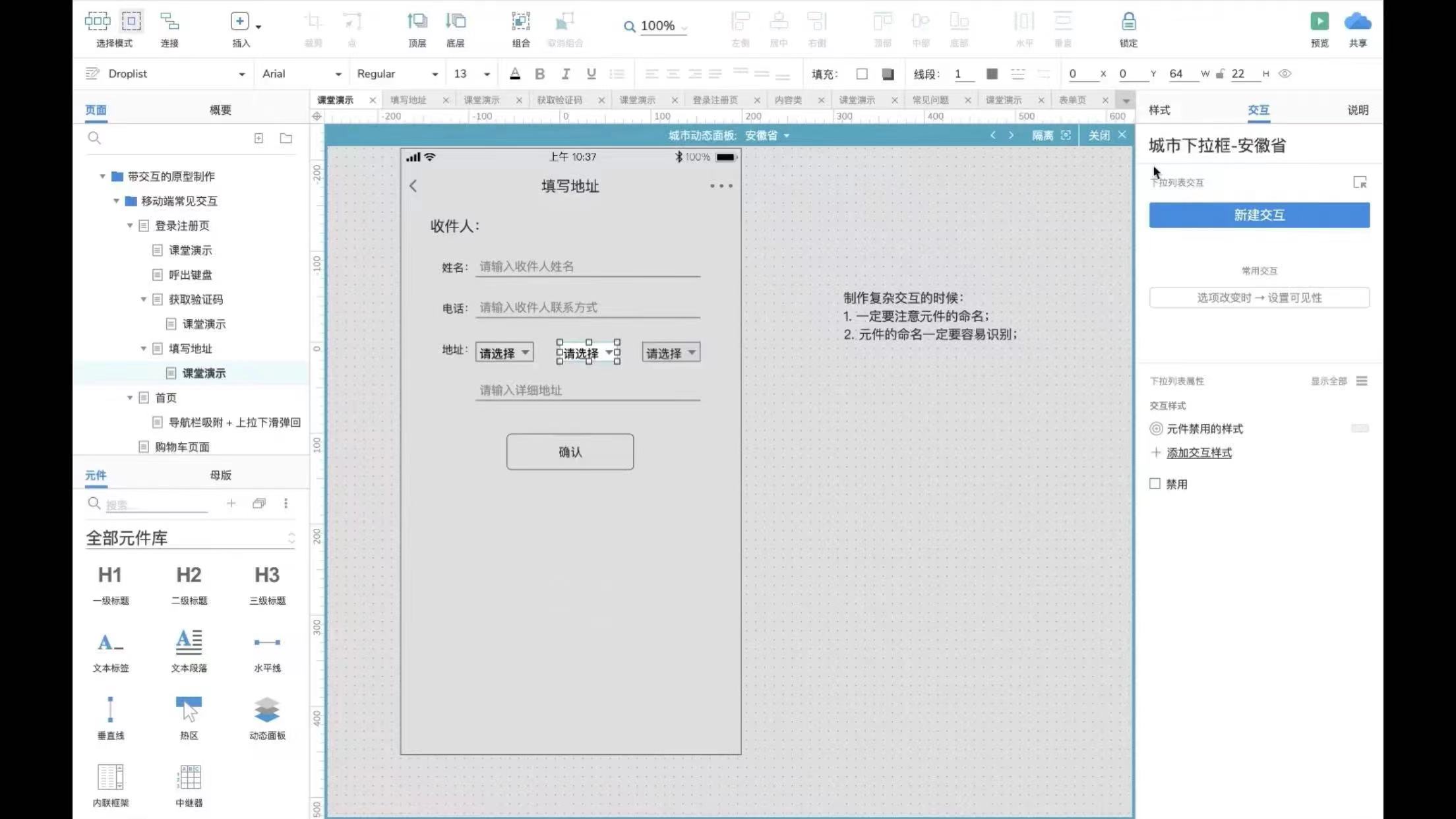Click the 新建交互 button
Image resolution: width=1456 pixels, height=819 pixels.
tap(1259, 215)
